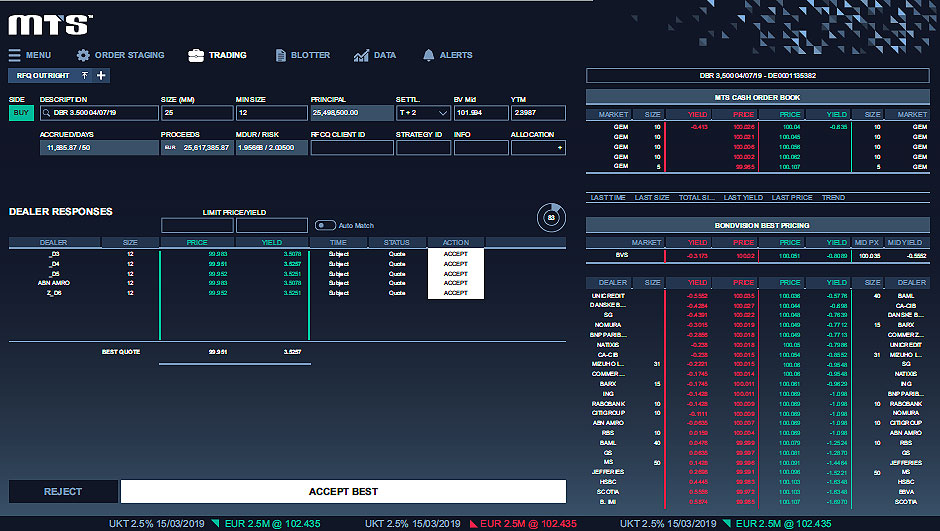
Task: Open the ALERTS menu item
Action: point(456,55)
